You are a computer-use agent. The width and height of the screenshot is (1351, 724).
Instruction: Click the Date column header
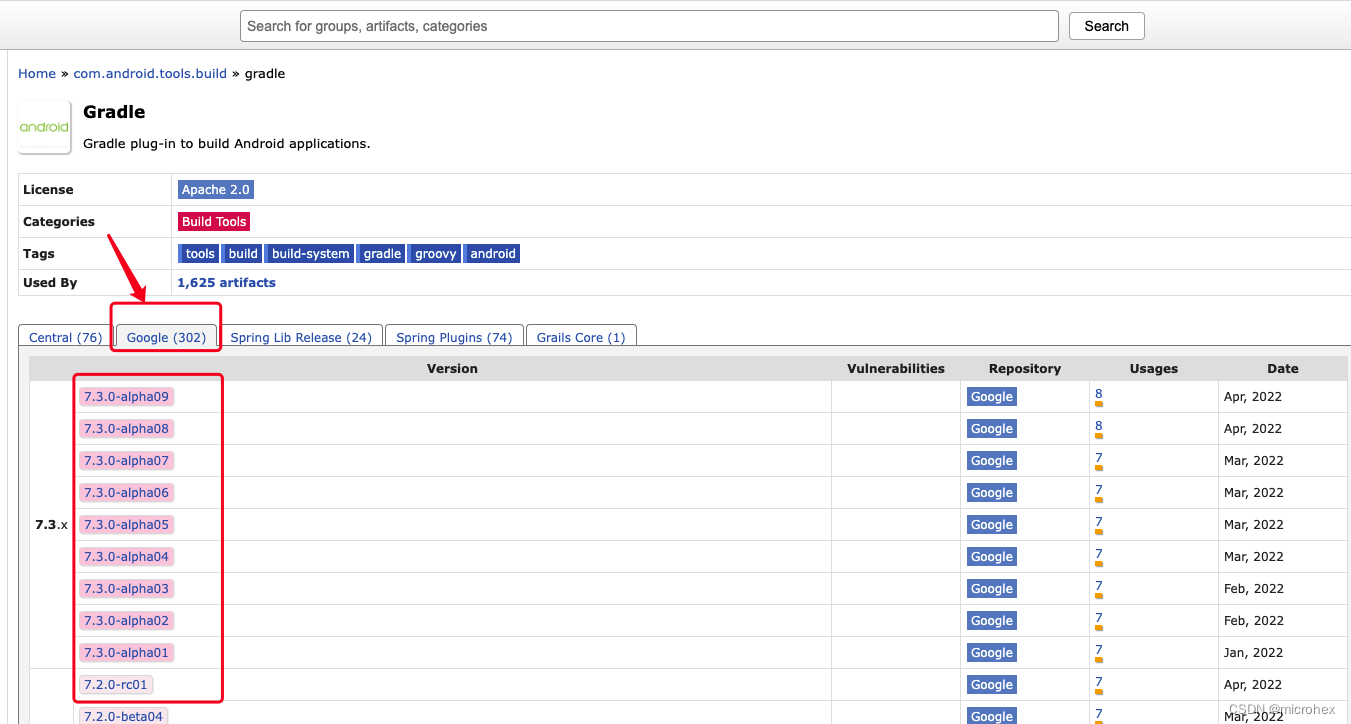tap(1282, 369)
